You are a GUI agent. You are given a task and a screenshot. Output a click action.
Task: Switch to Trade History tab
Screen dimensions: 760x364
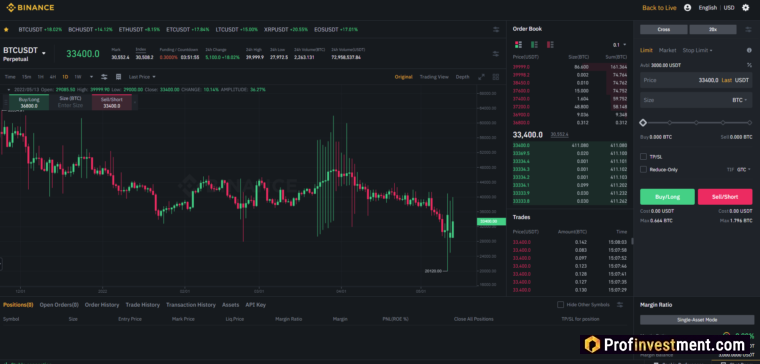(x=142, y=304)
